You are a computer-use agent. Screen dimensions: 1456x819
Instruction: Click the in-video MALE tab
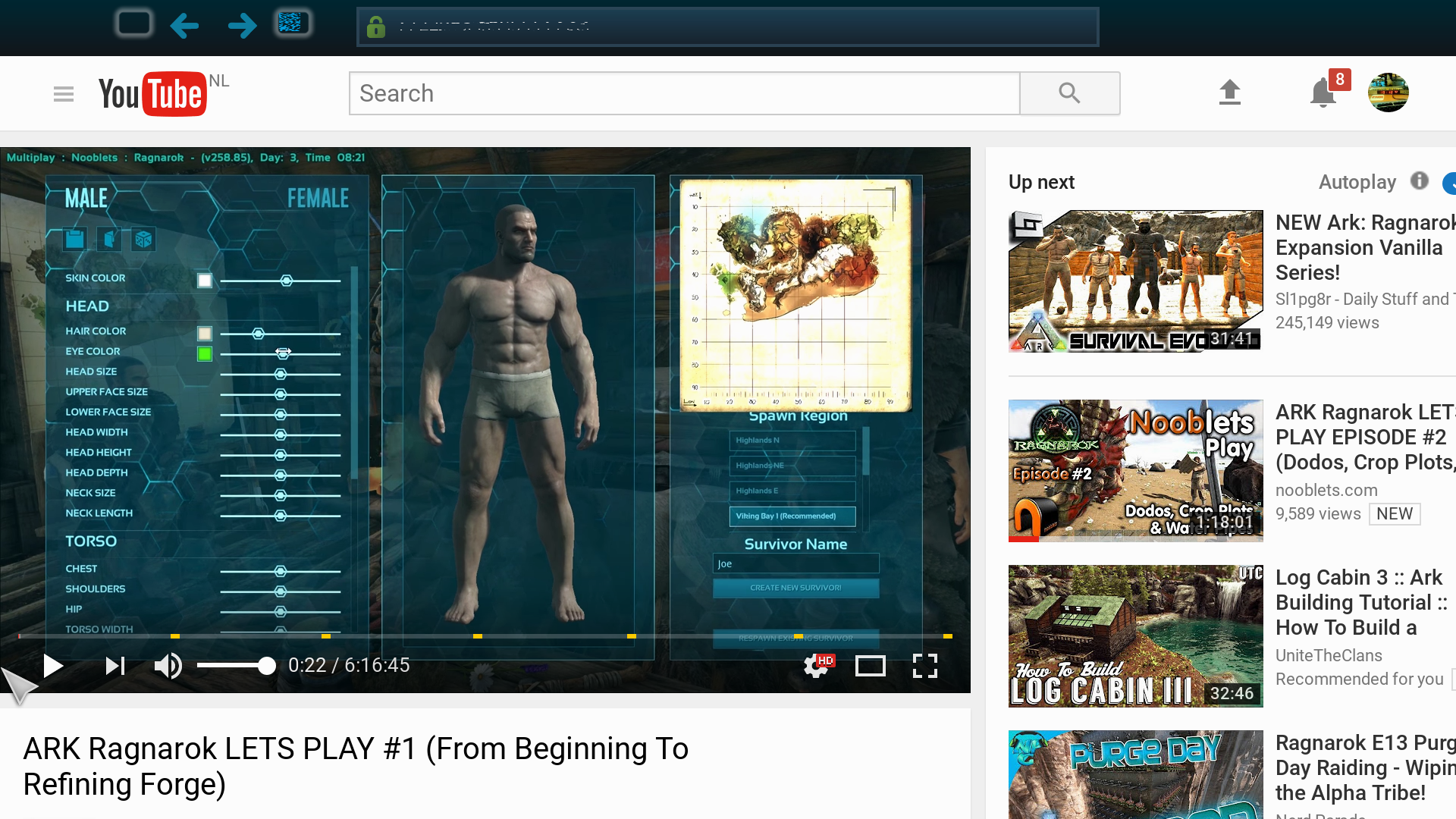coord(86,199)
